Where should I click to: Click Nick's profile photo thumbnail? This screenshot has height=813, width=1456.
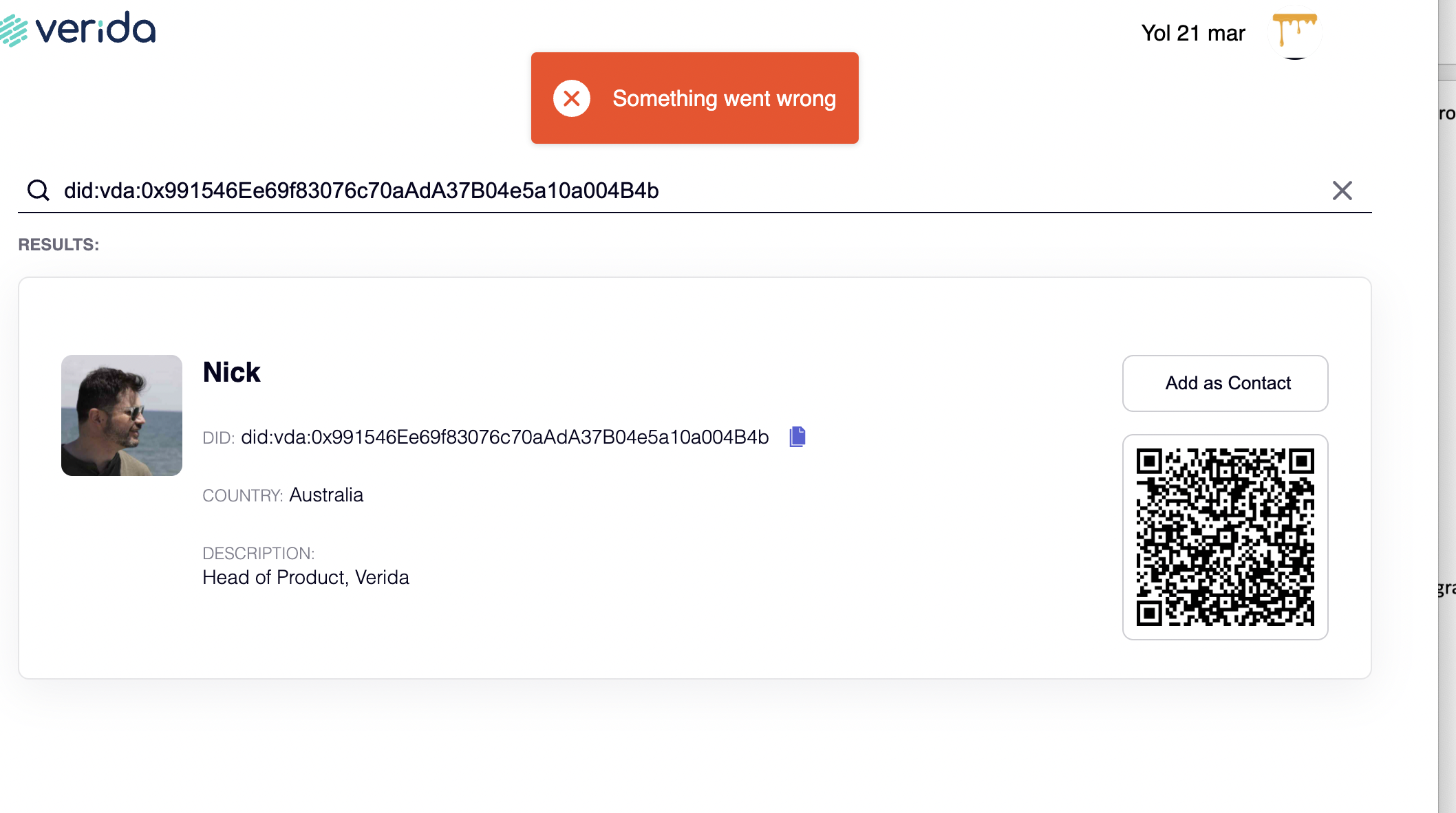pos(121,415)
